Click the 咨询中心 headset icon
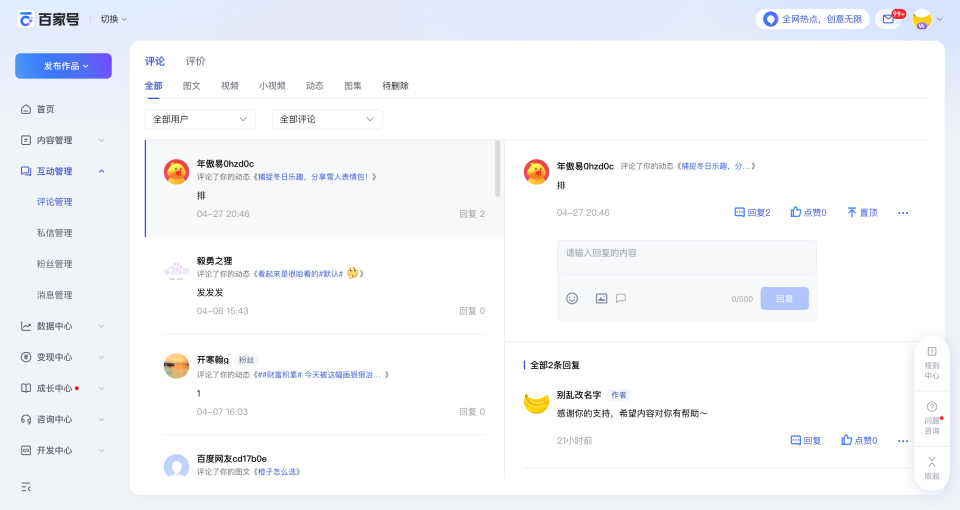The width and height of the screenshot is (960, 510). click(26, 419)
